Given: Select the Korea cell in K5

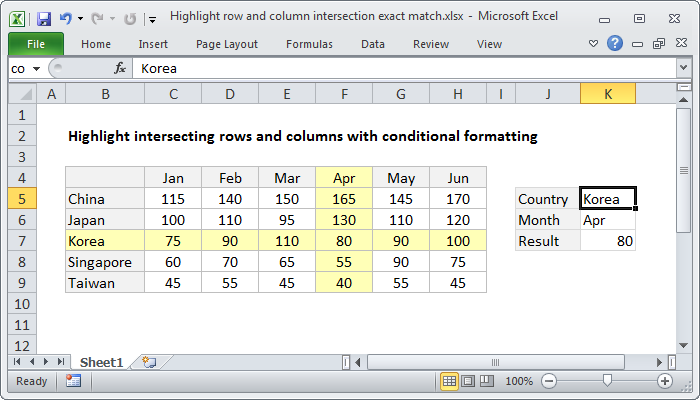Looking at the screenshot, I should point(608,199).
